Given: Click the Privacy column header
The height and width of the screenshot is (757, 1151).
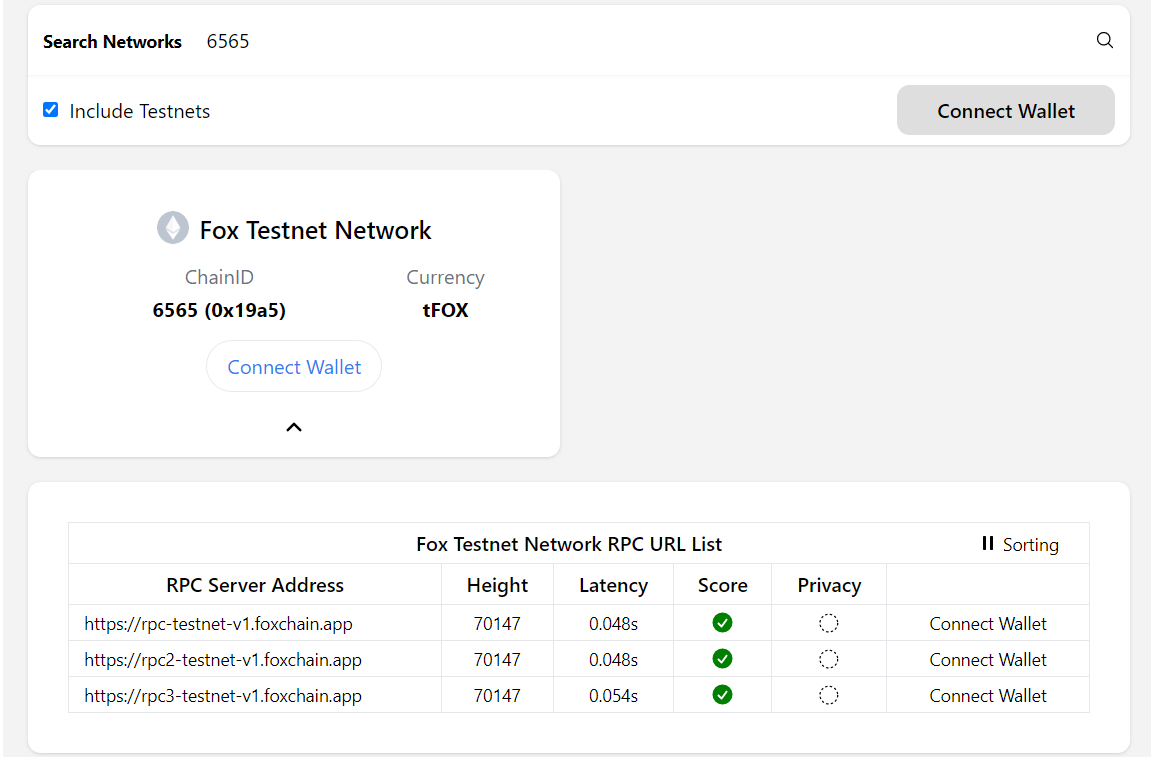Looking at the screenshot, I should click(x=829, y=585).
